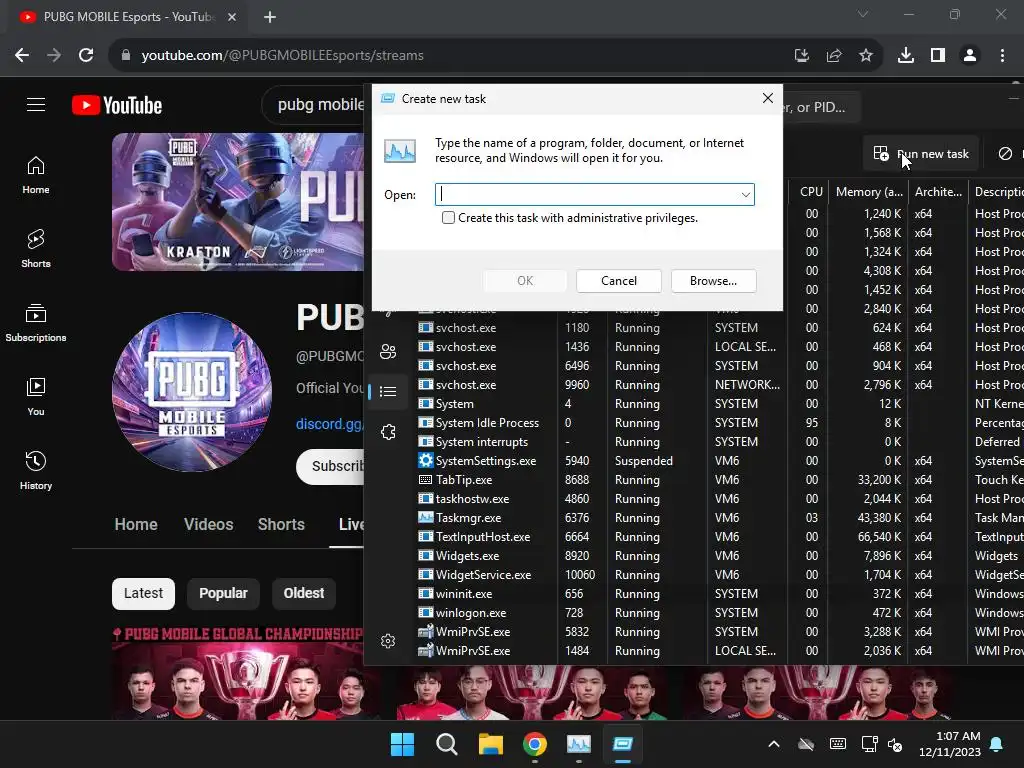Open clock and date in taskbar

pos(950,744)
